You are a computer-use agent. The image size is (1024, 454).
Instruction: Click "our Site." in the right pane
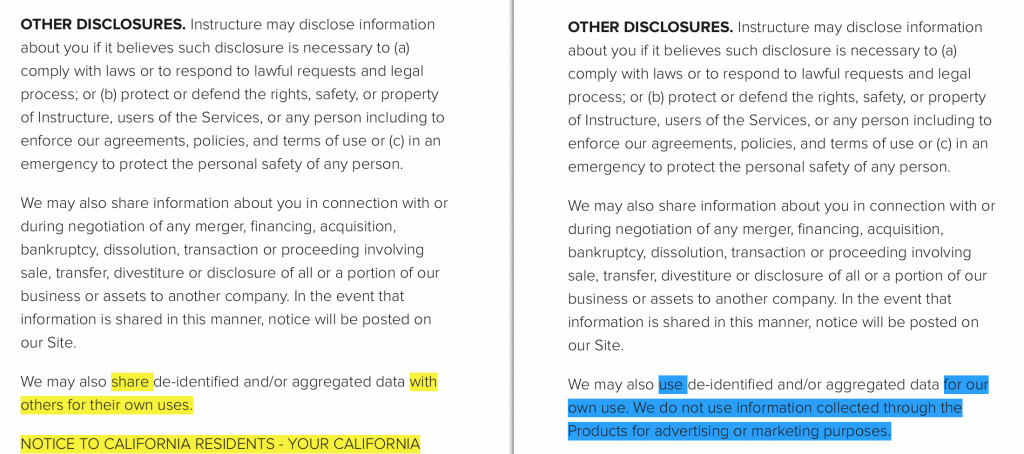(x=596, y=346)
